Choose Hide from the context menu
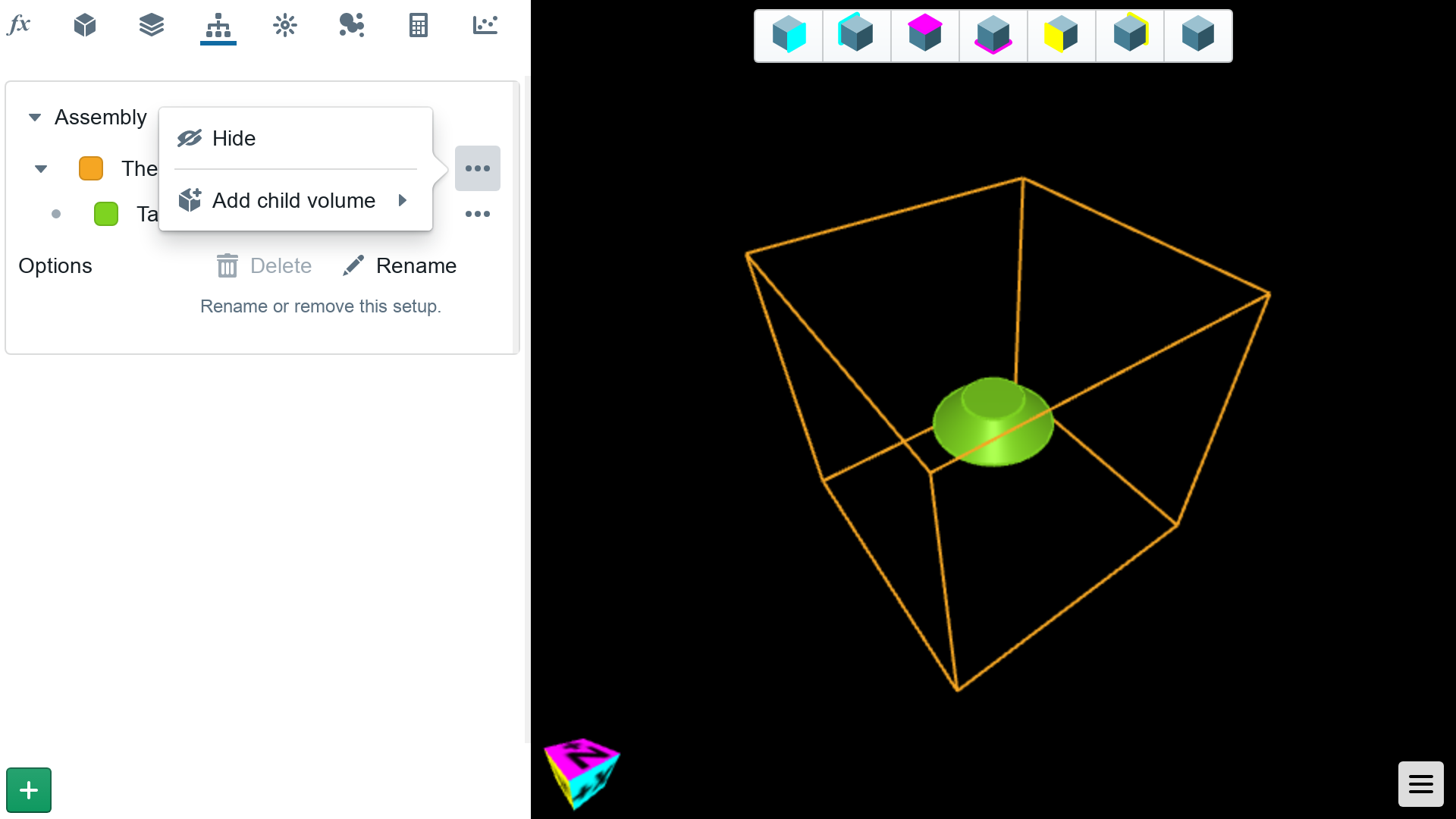 tap(296, 138)
